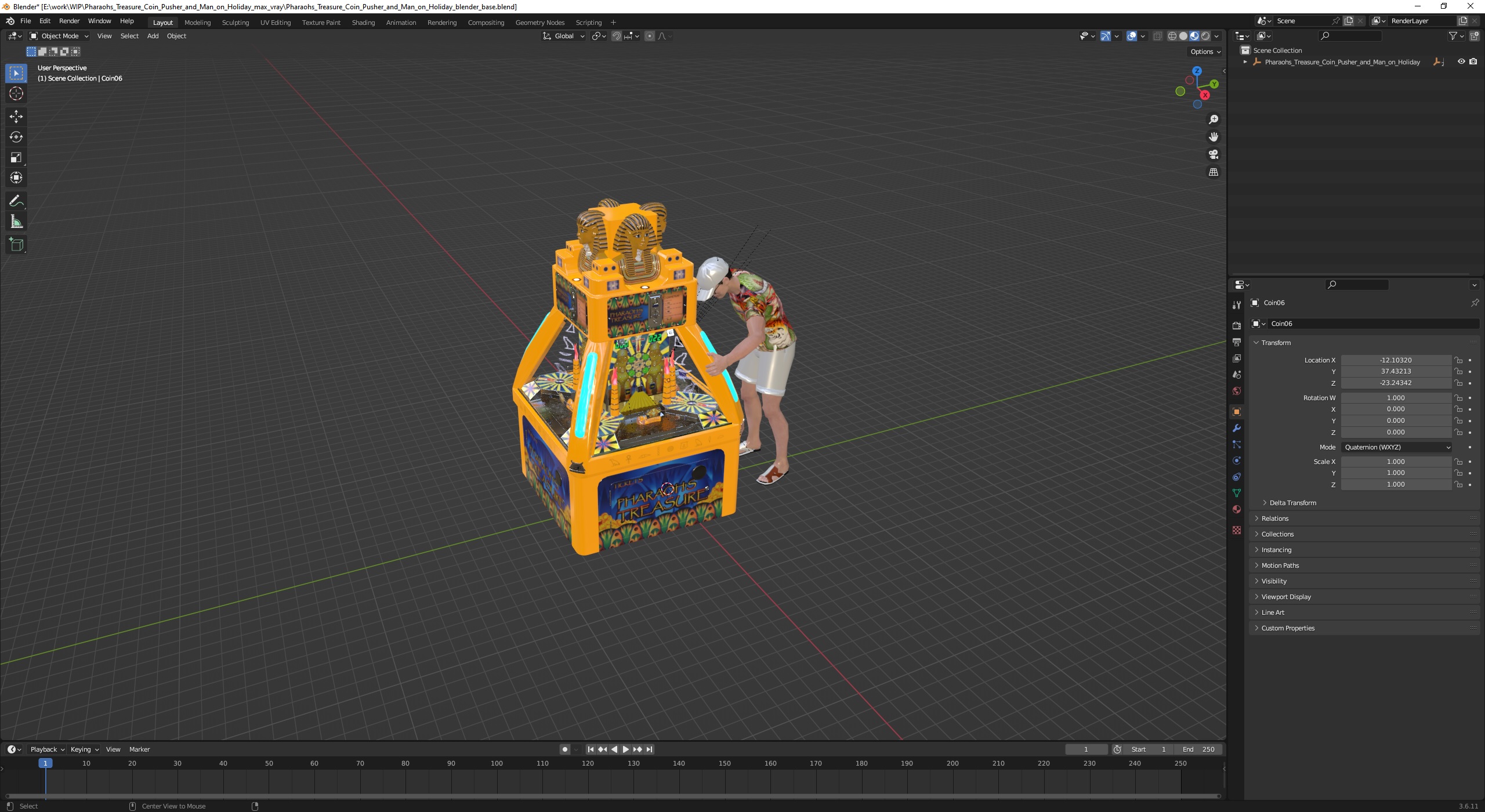
Task: Click the Scale X value field
Action: pos(1396,462)
